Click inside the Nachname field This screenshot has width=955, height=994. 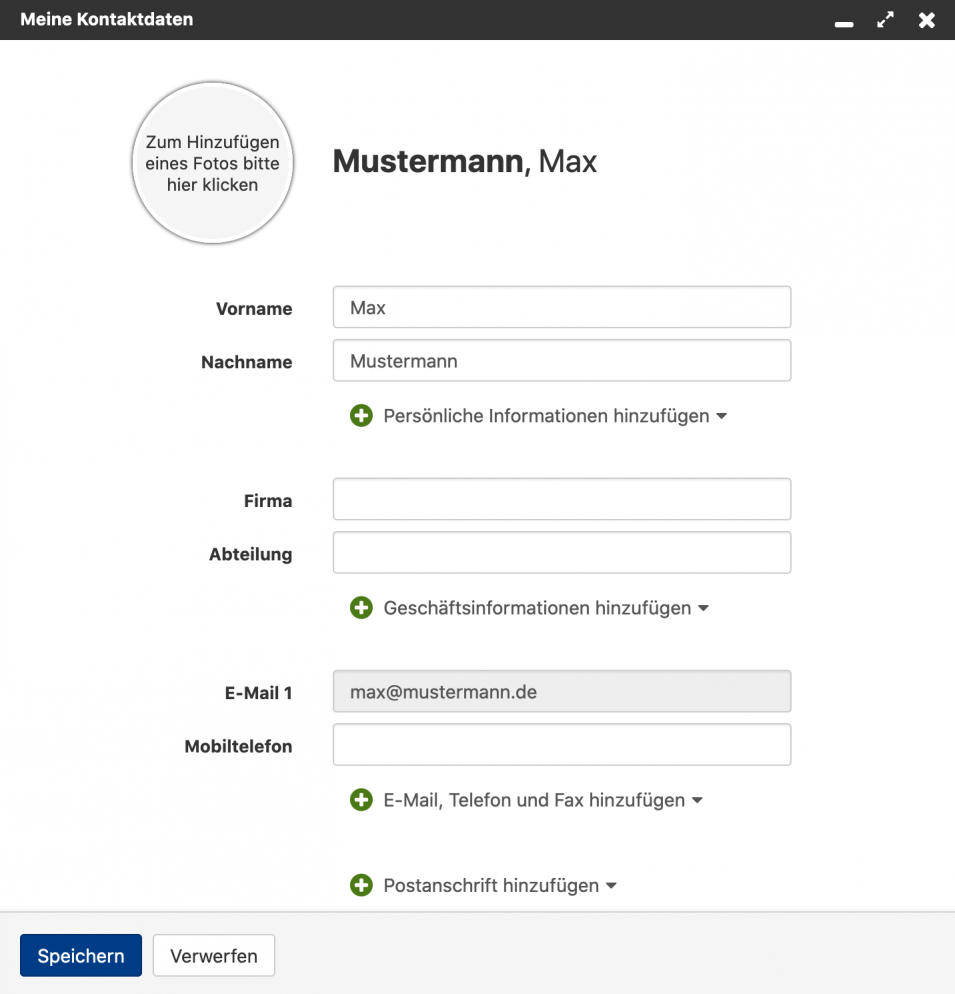pos(561,360)
